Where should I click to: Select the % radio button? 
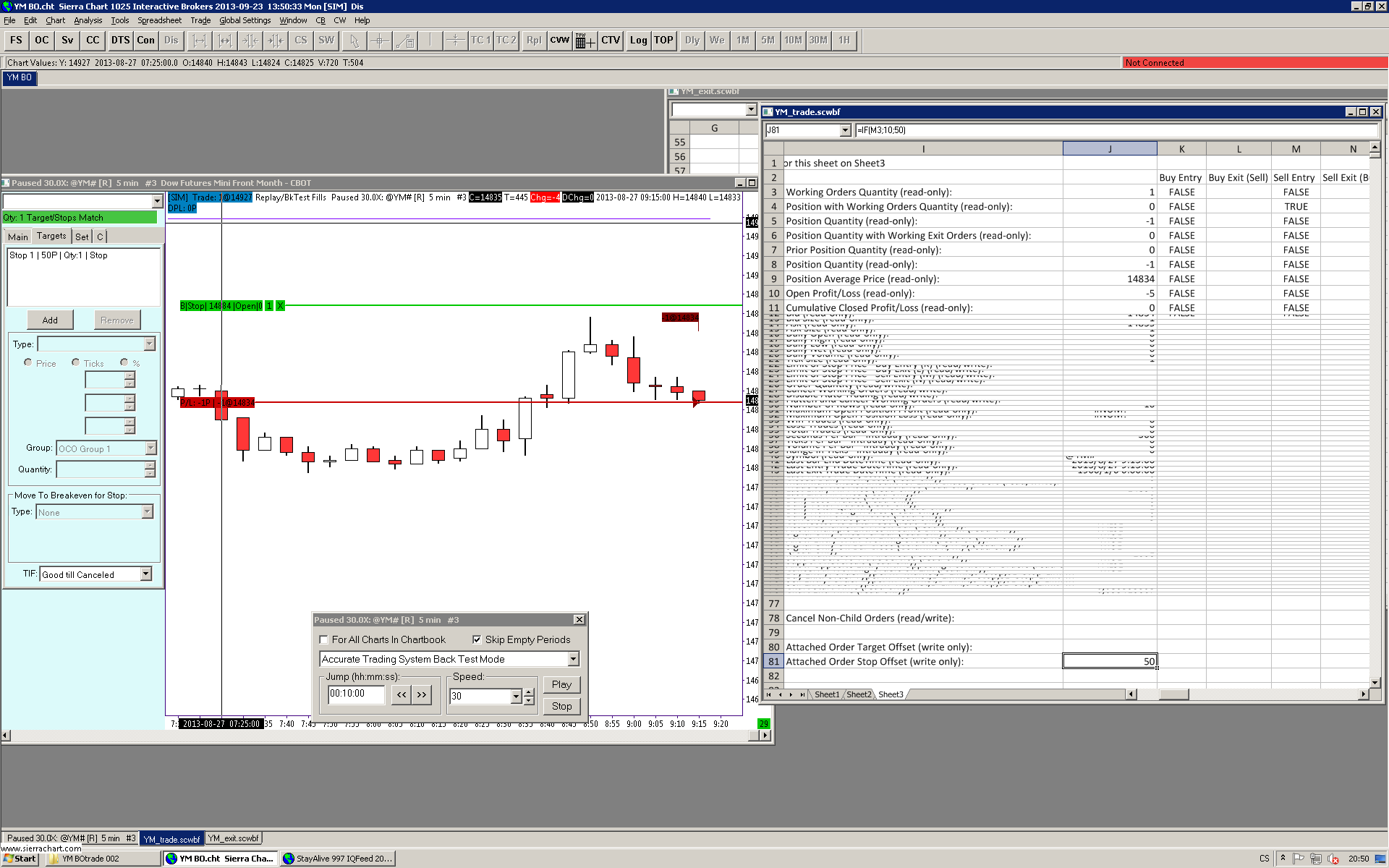124,362
